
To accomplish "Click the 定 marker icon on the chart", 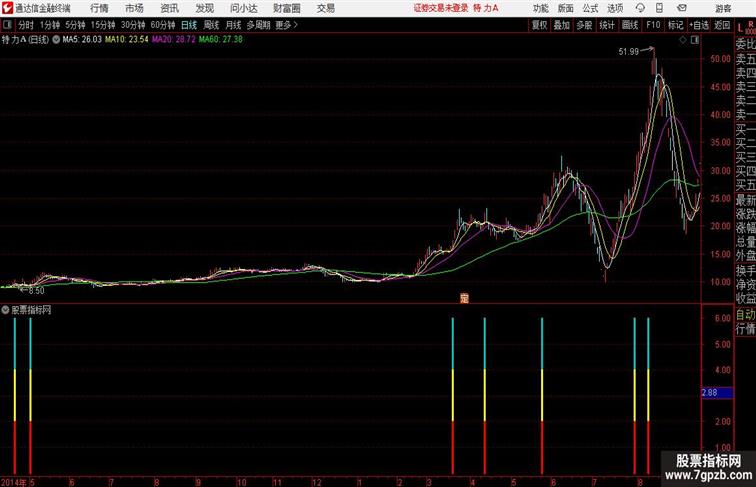I will pyautogui.click(x=464, y=298).
